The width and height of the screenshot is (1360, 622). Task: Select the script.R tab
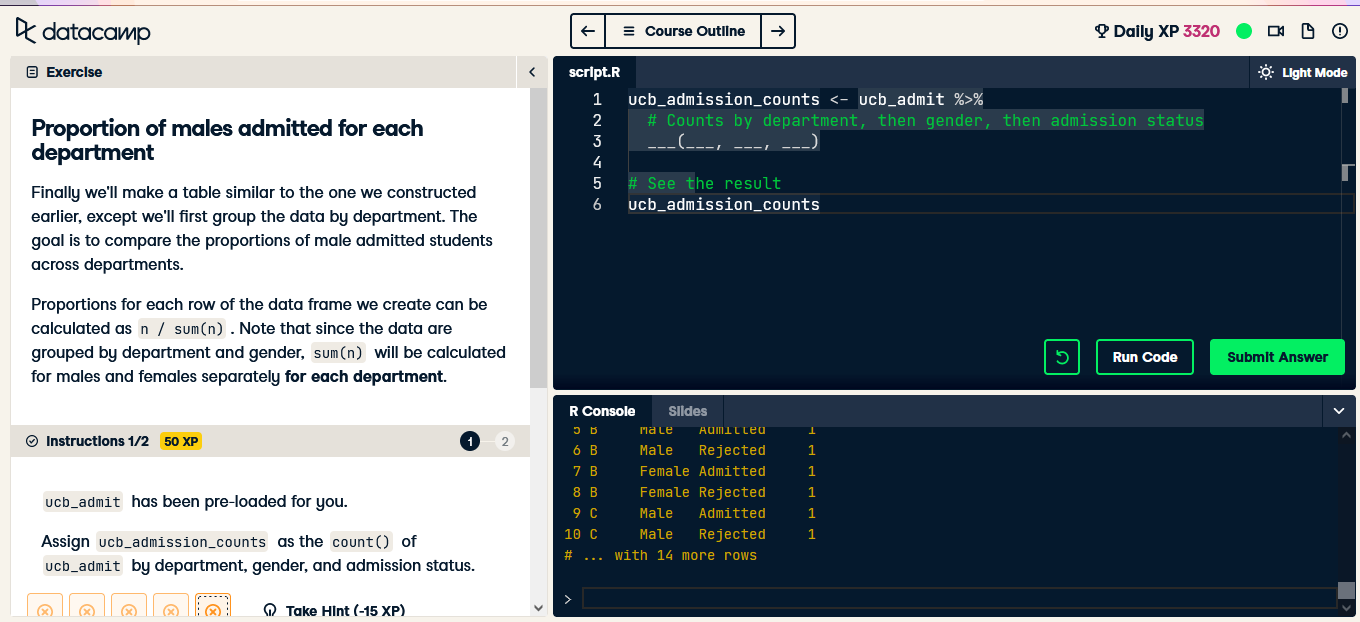pyautogui.click(x=595, y=71)
